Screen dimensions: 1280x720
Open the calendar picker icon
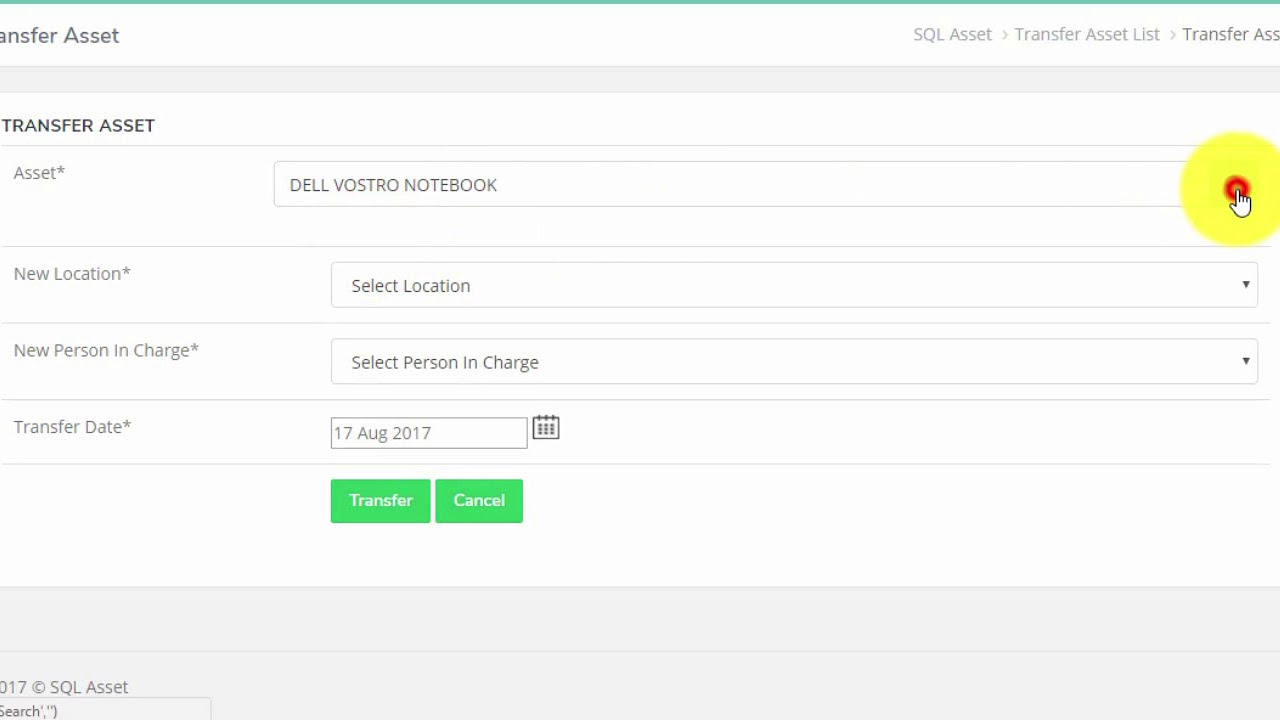click(x=546, y=428)
